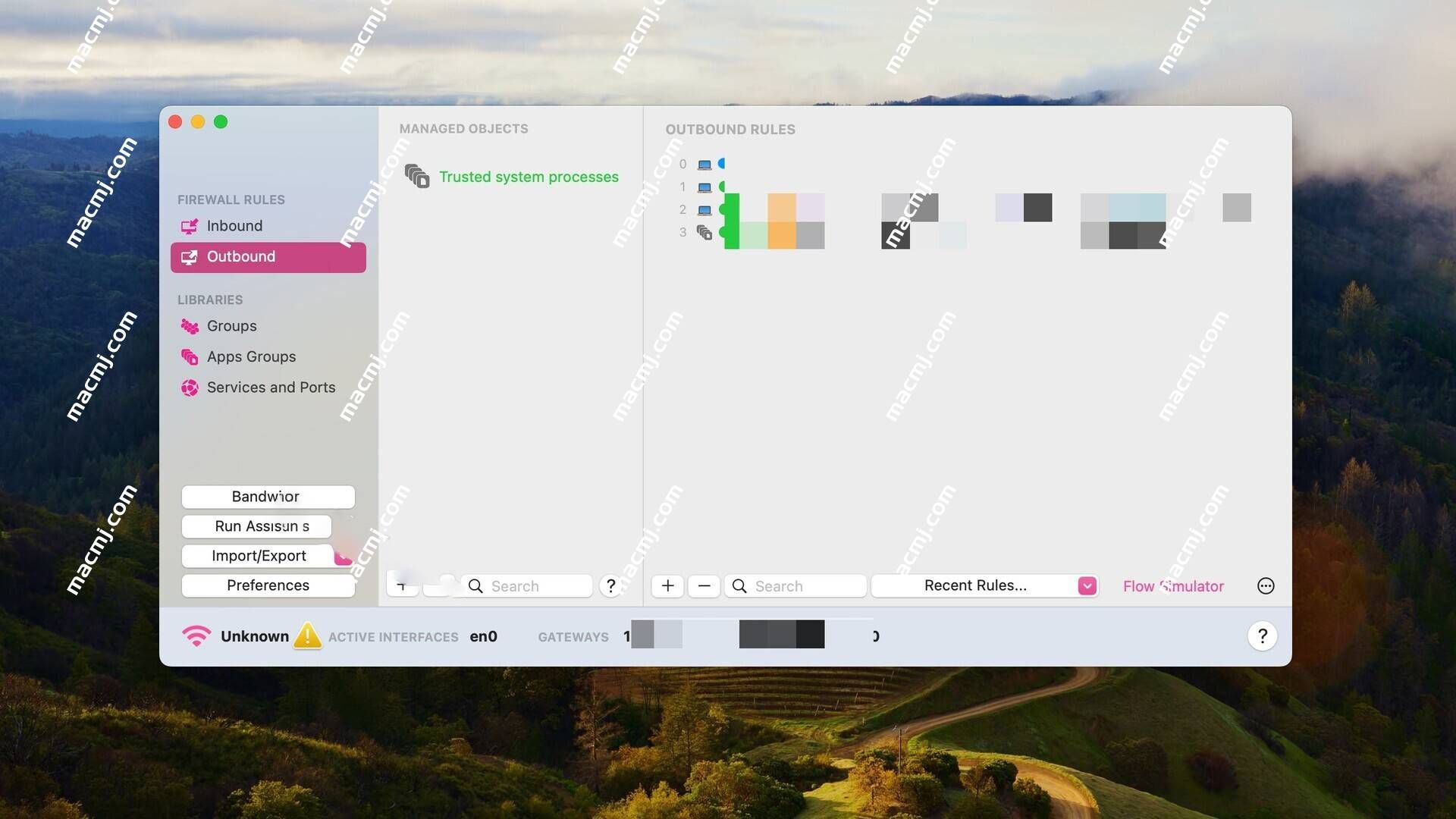Click the help icon in Managed Objects

click(x=610, y=585)
